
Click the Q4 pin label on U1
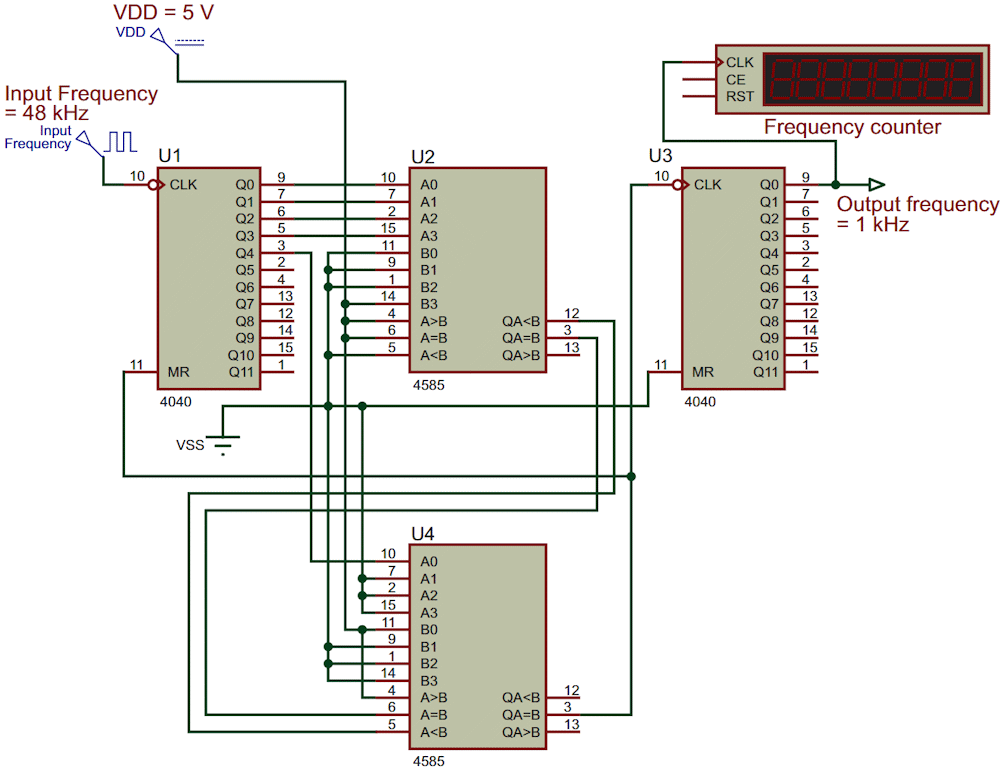tap(245, 253)
